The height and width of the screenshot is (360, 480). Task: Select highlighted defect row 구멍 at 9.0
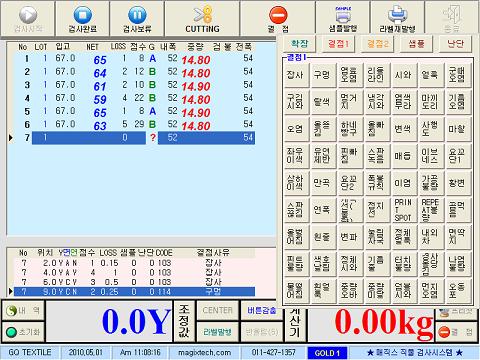133,292
